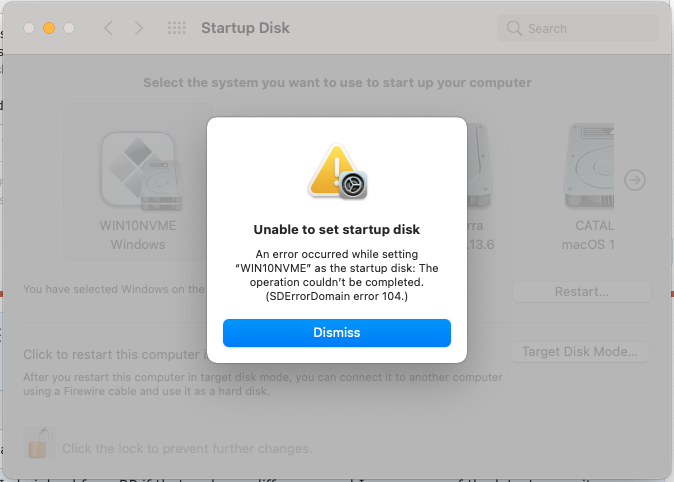Image resolution: width=674 pixels, height=482 pixels.
Task: Click the magnifying glass search icon
Action: tap(514, 28)
